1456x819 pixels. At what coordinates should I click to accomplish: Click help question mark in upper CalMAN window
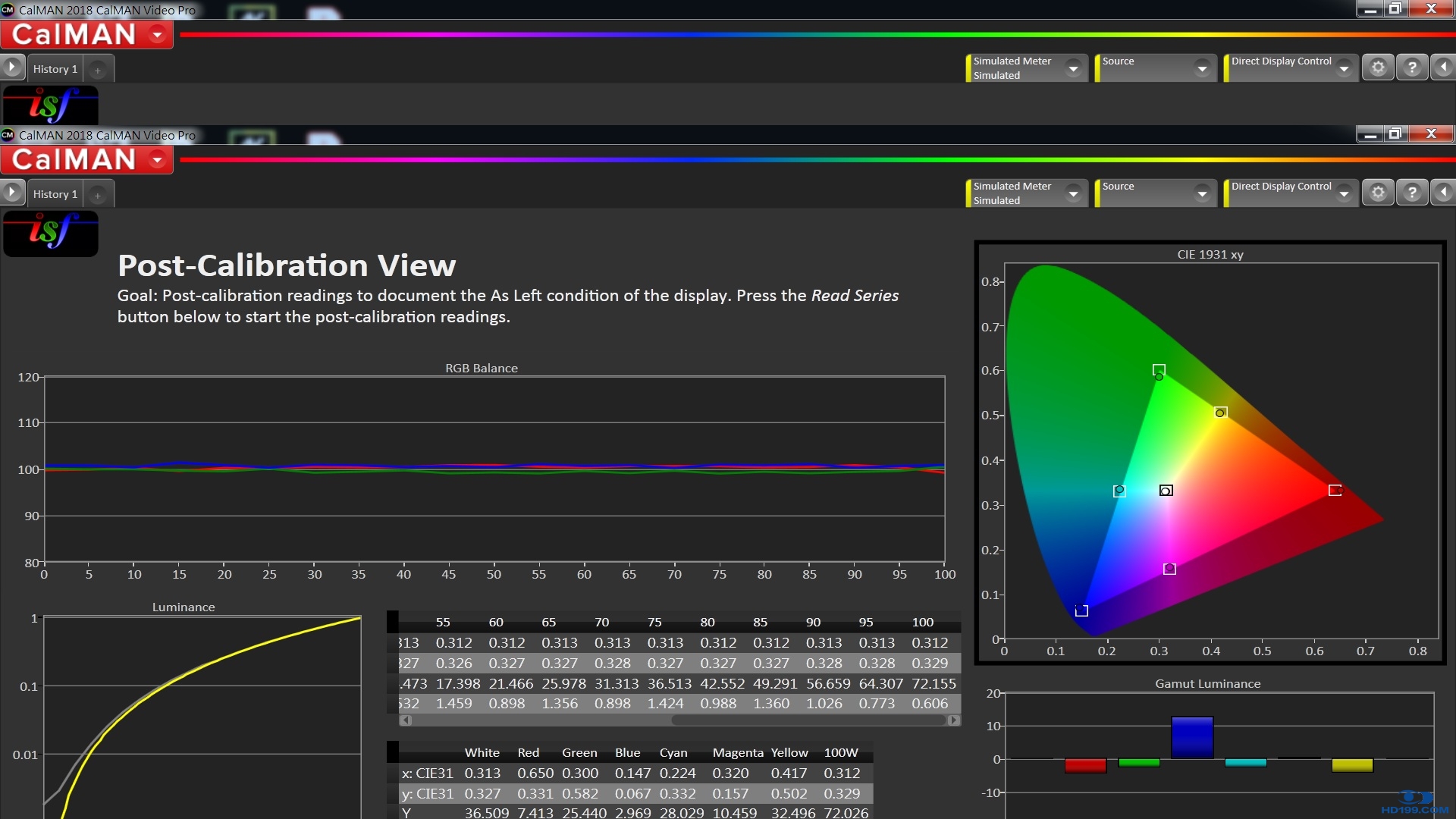click(1411, 67)
